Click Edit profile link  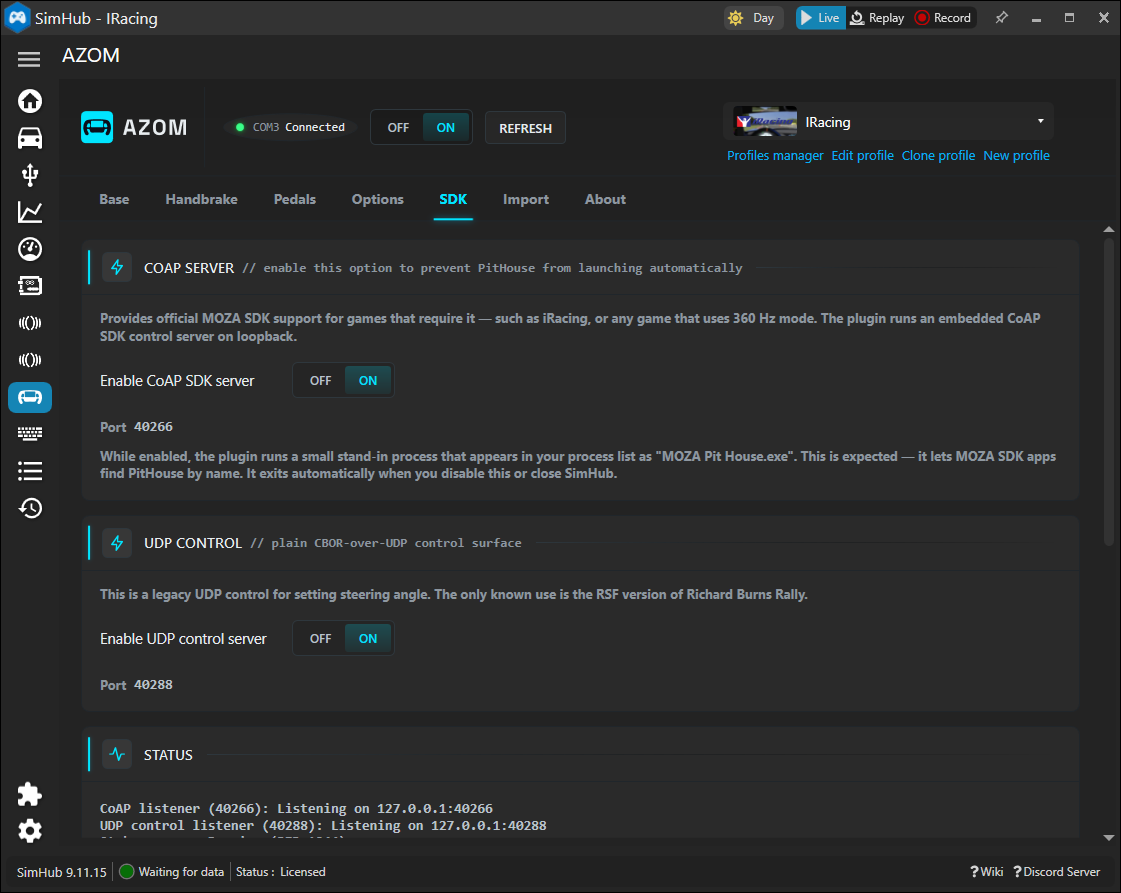tap(862, 155)
